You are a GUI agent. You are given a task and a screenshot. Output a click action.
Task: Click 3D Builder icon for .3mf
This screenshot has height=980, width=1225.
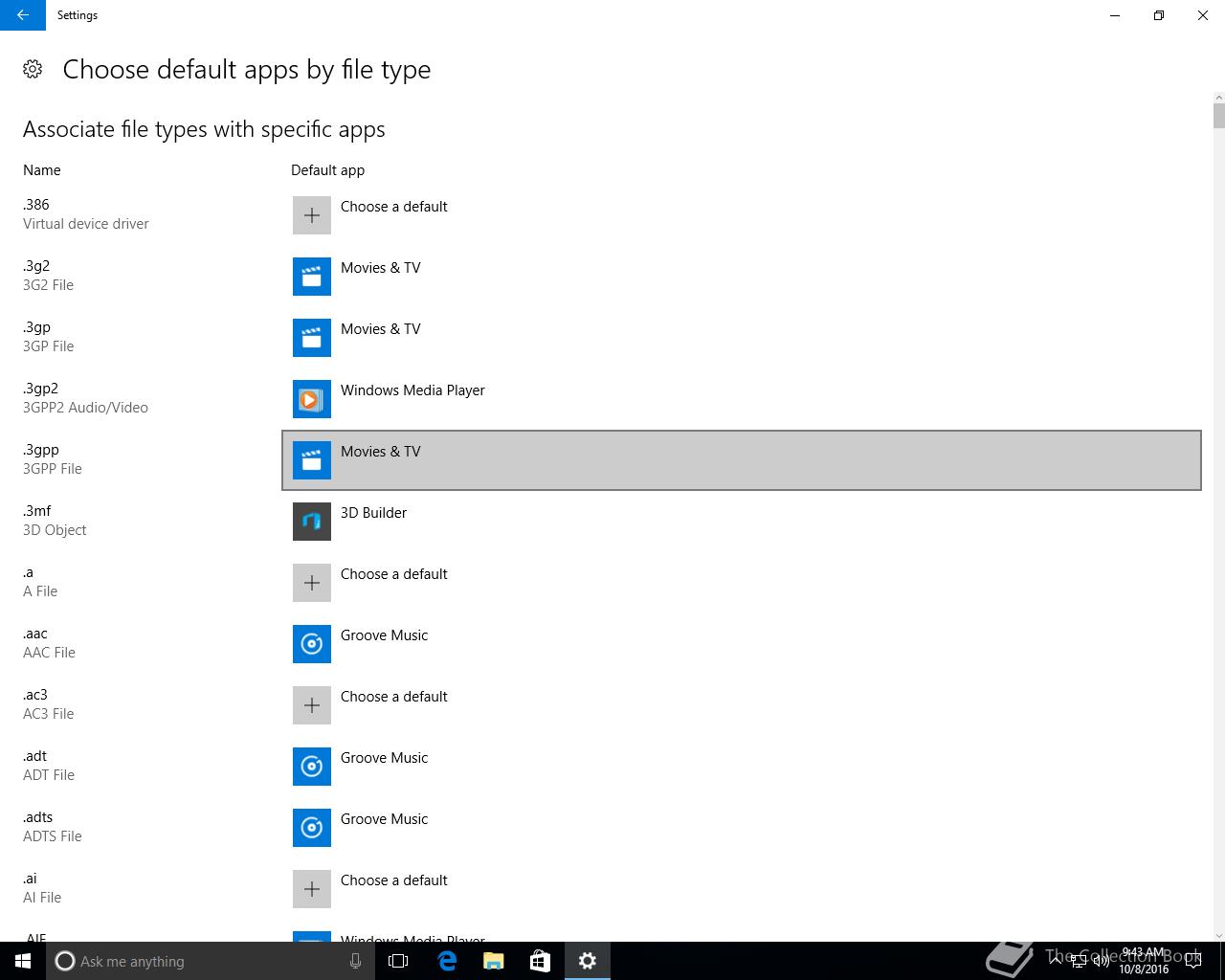[312, 522]
